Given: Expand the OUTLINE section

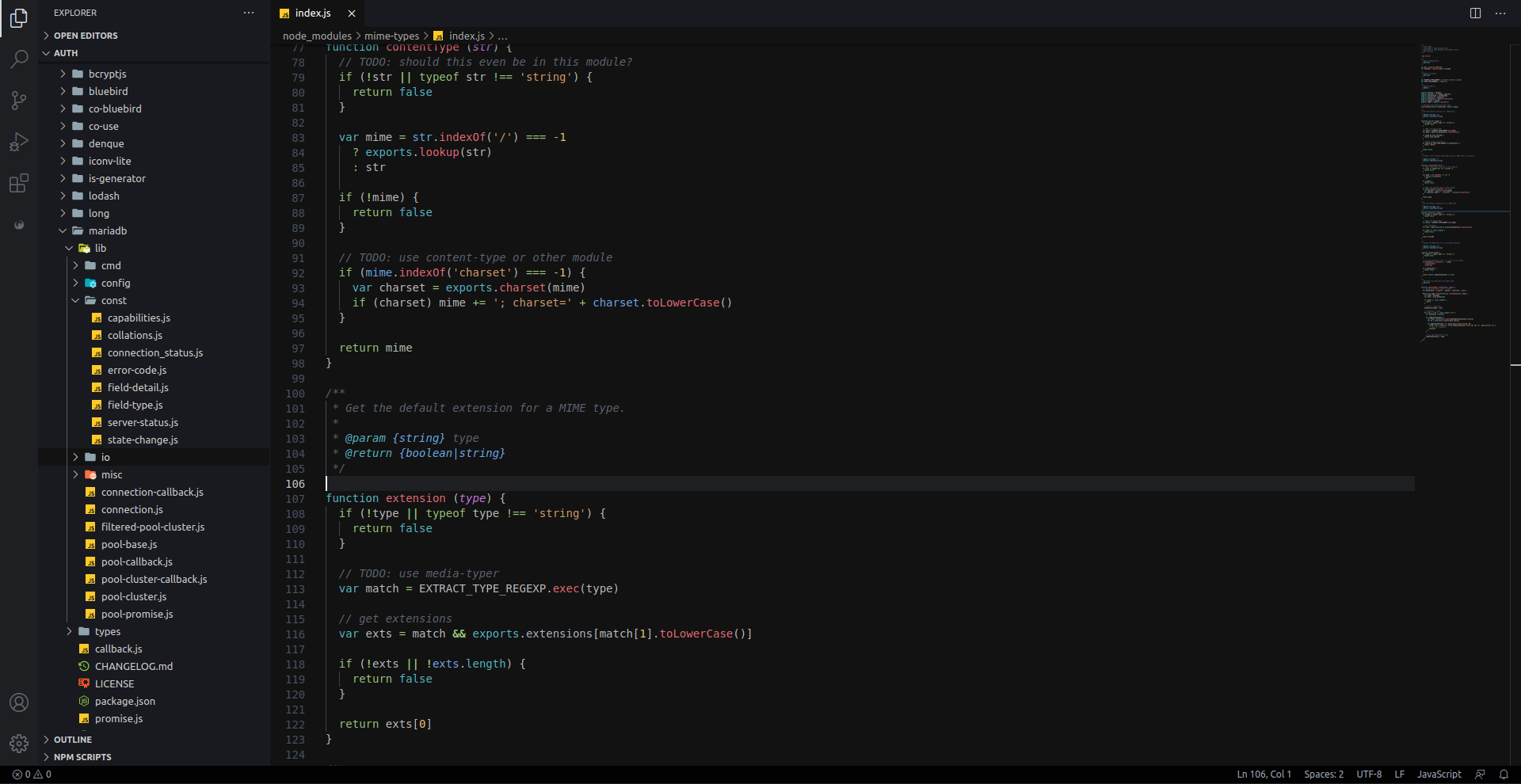Looking at the screenshot, I should (x=73, y=740).
